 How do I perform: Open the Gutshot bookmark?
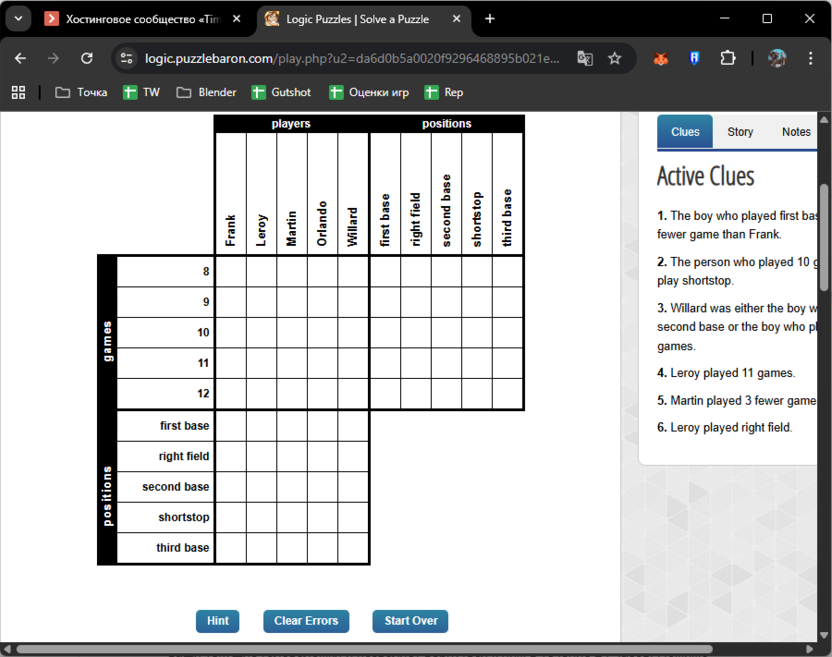coord(281,92)
